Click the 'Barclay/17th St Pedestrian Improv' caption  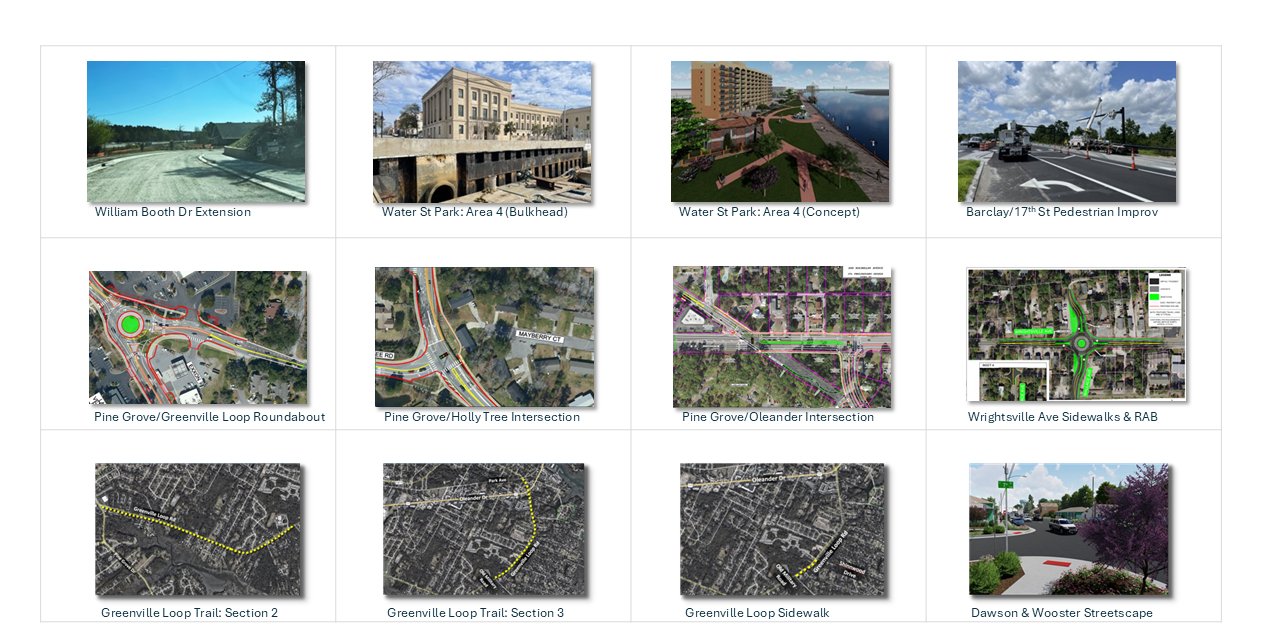tap(1062, 212)
